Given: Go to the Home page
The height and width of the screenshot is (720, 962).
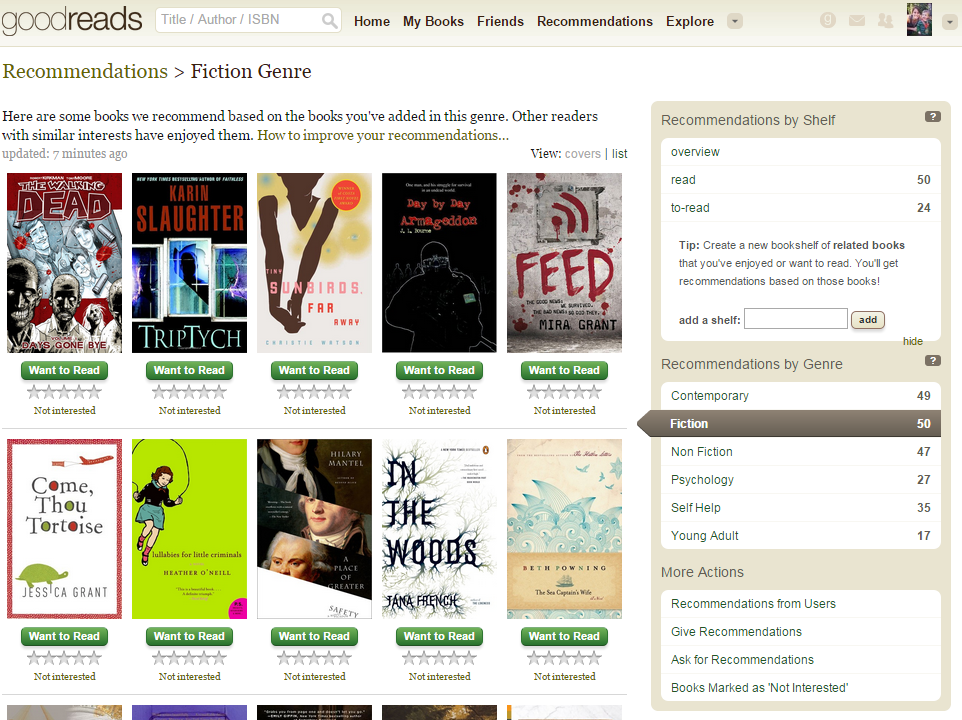Looking at the screenshot, I should click(372, 21).
